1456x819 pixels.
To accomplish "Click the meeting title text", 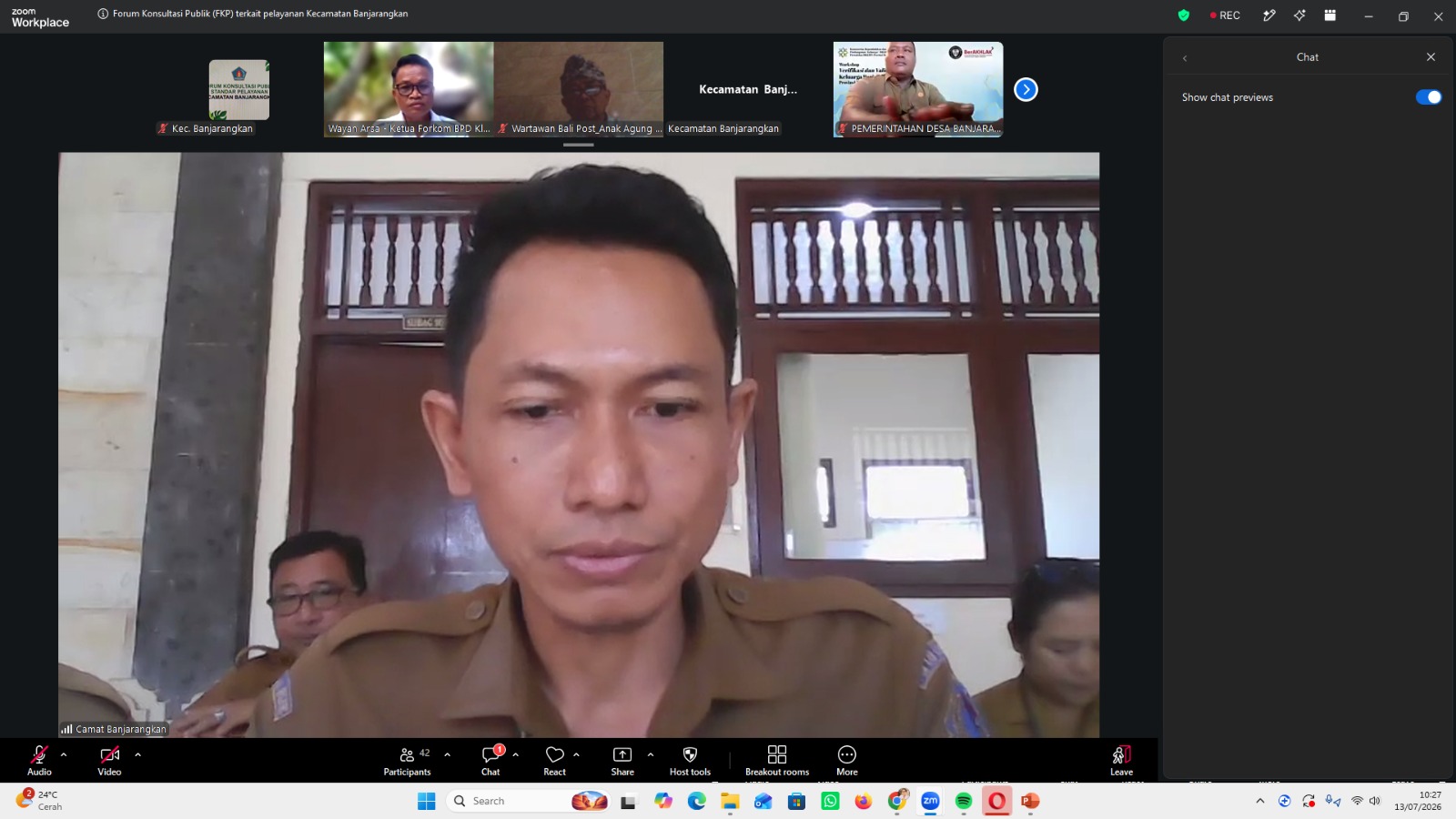I will [x=260, y=14].
